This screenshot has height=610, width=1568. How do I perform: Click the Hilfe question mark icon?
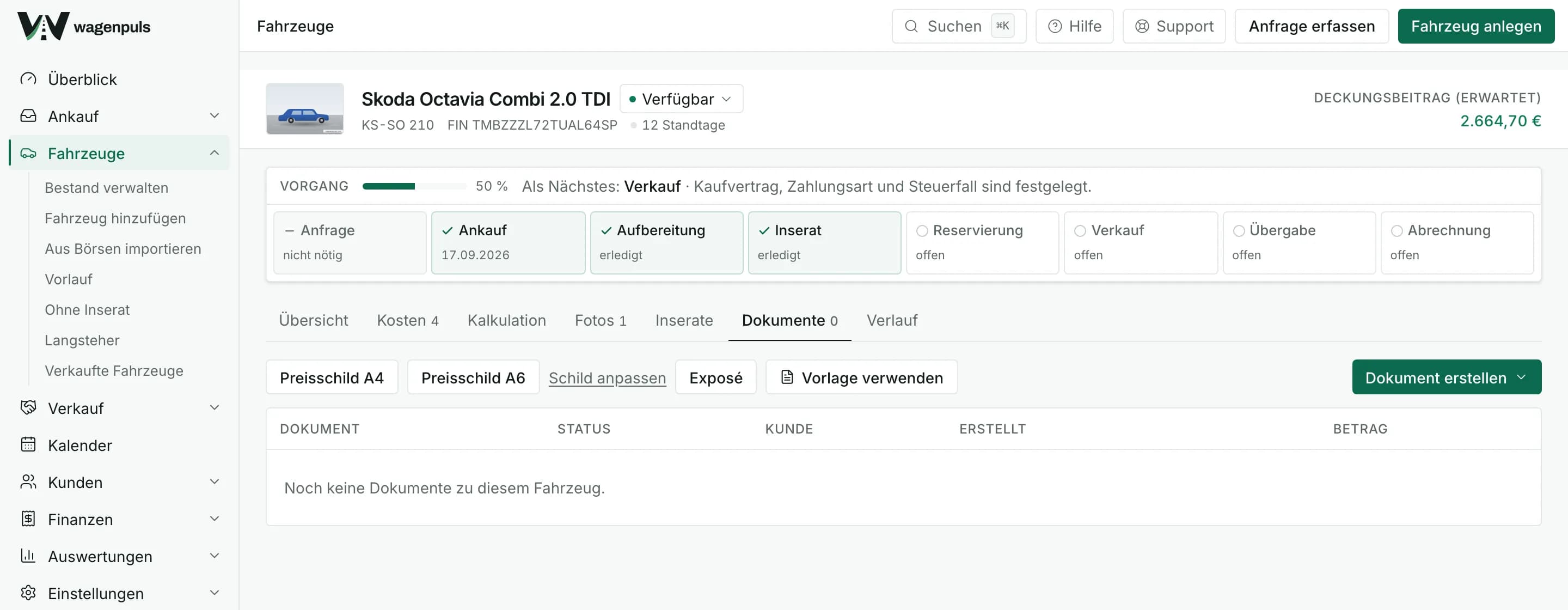click(x=1055, y=26)
